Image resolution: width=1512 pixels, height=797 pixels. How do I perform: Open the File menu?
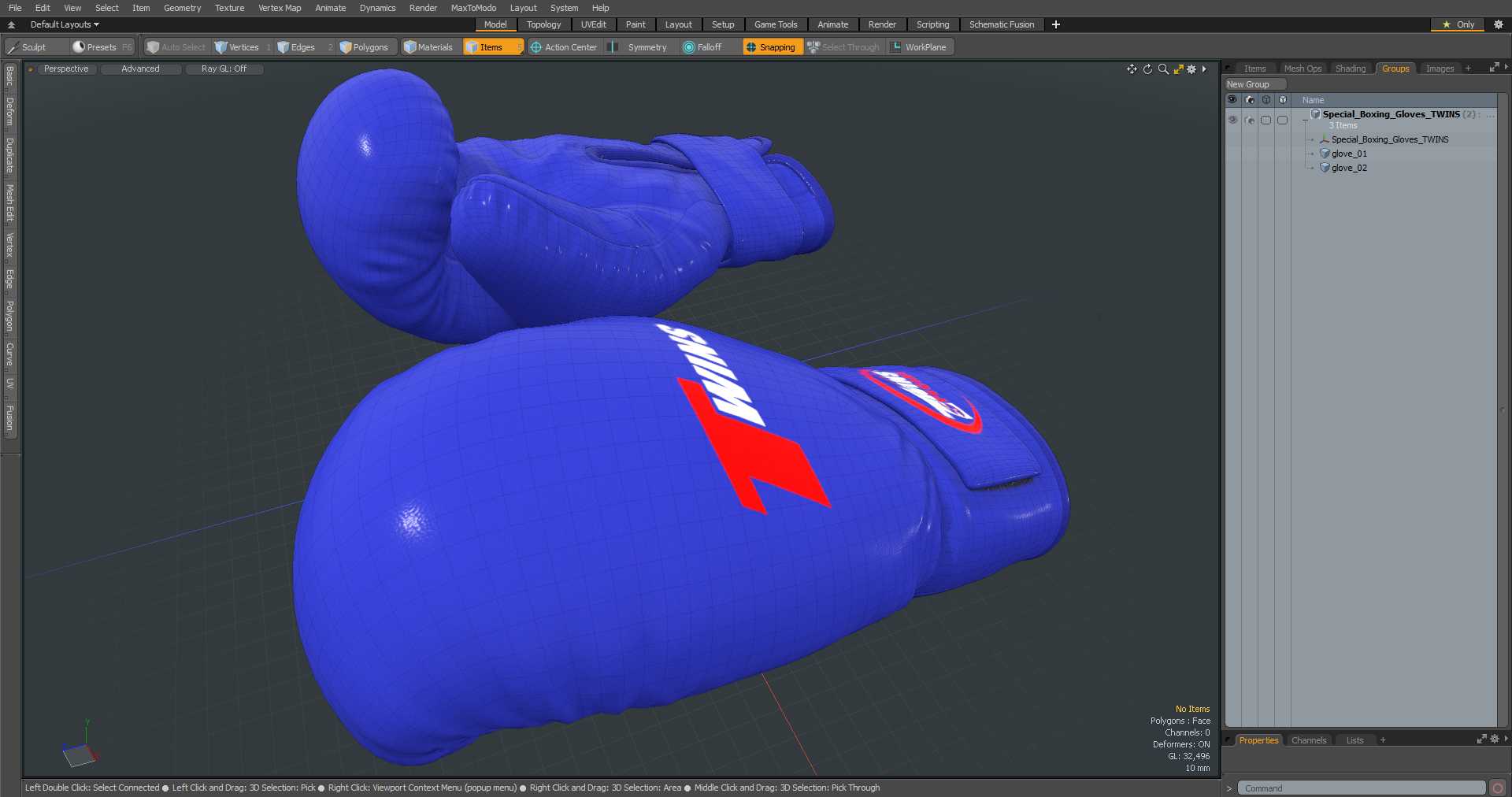15,8
